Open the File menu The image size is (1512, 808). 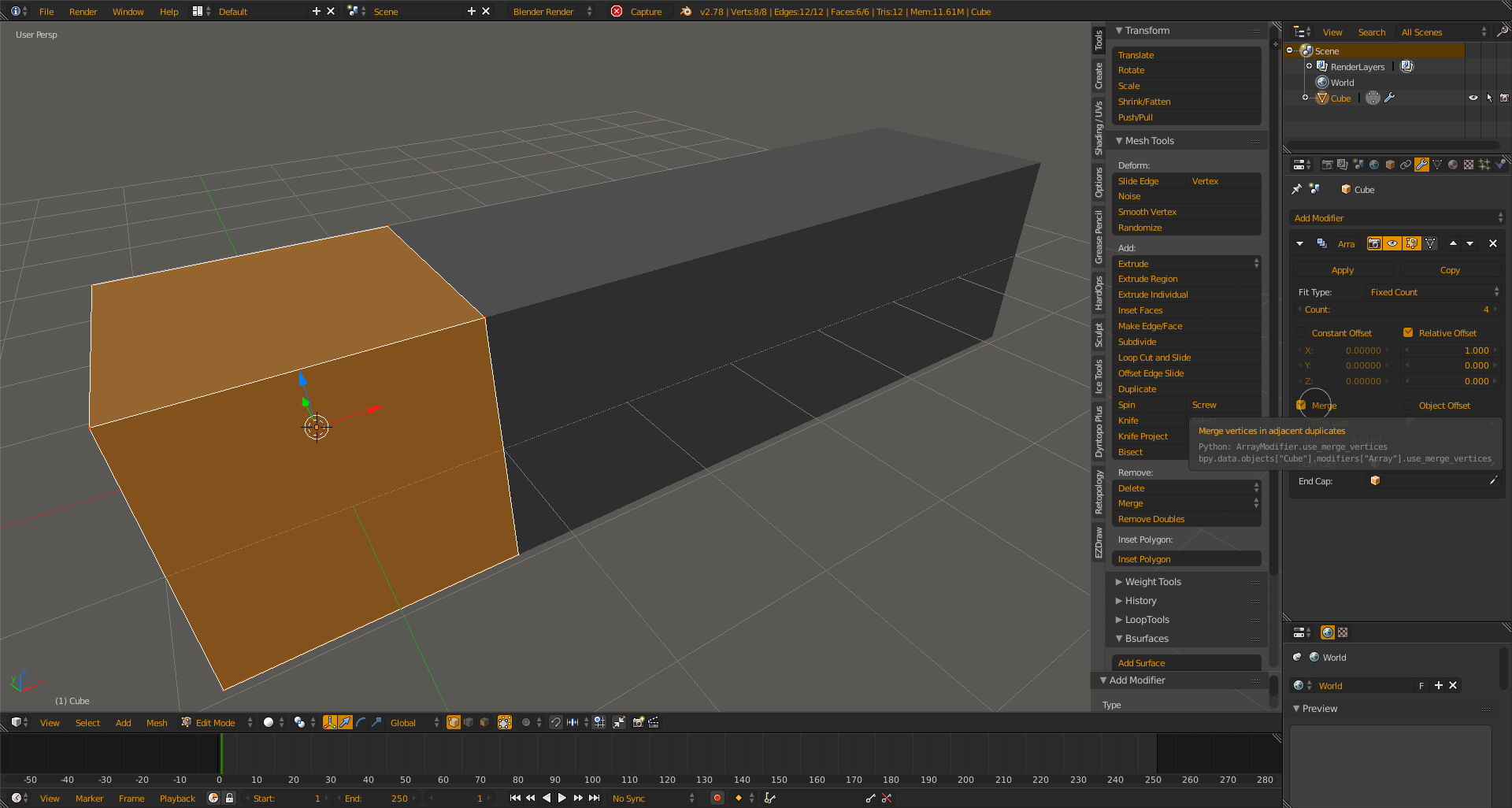pyautogui.click(x=46, y=11)
